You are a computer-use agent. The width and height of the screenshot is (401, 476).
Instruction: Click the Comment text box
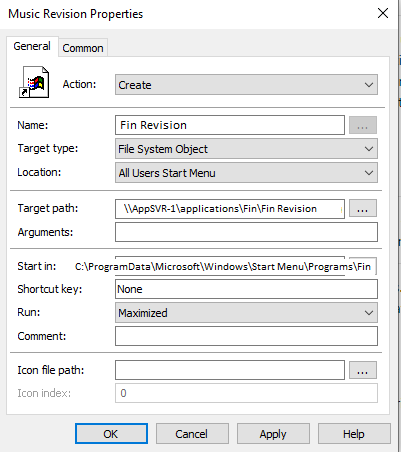pos(246,336)
